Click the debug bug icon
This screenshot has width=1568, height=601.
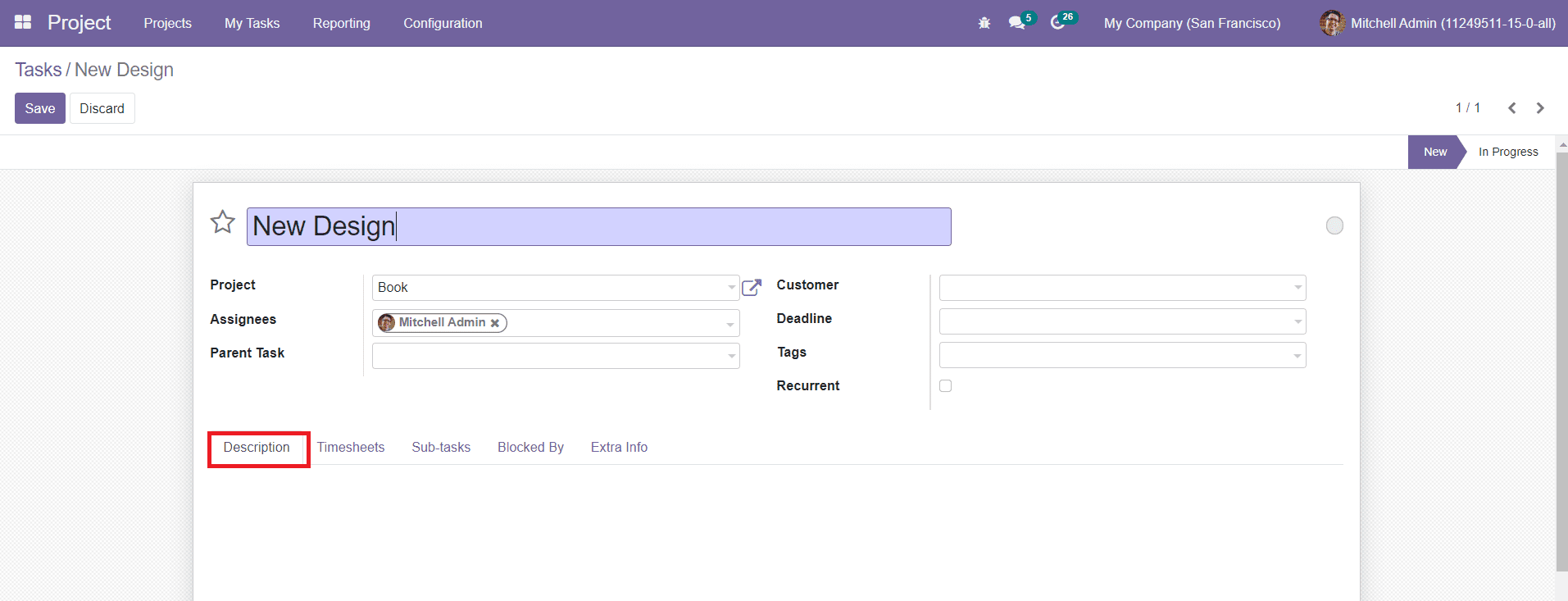point(984,23)
